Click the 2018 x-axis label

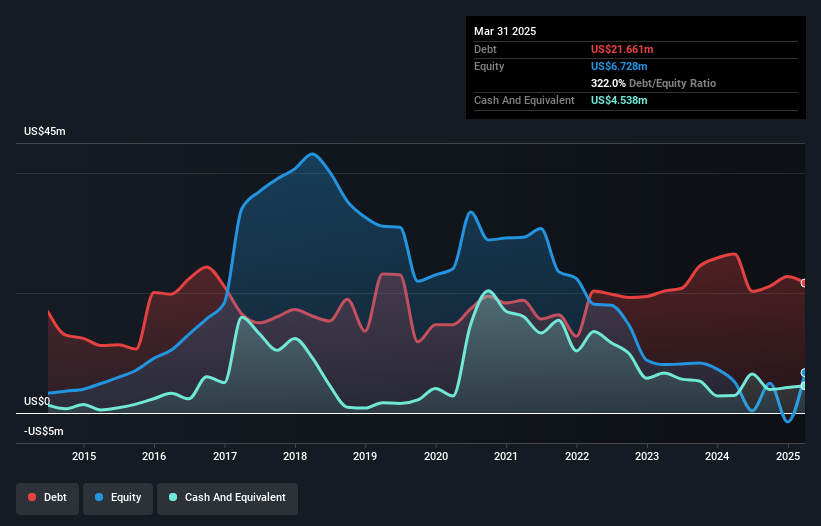tap(295, 456)
